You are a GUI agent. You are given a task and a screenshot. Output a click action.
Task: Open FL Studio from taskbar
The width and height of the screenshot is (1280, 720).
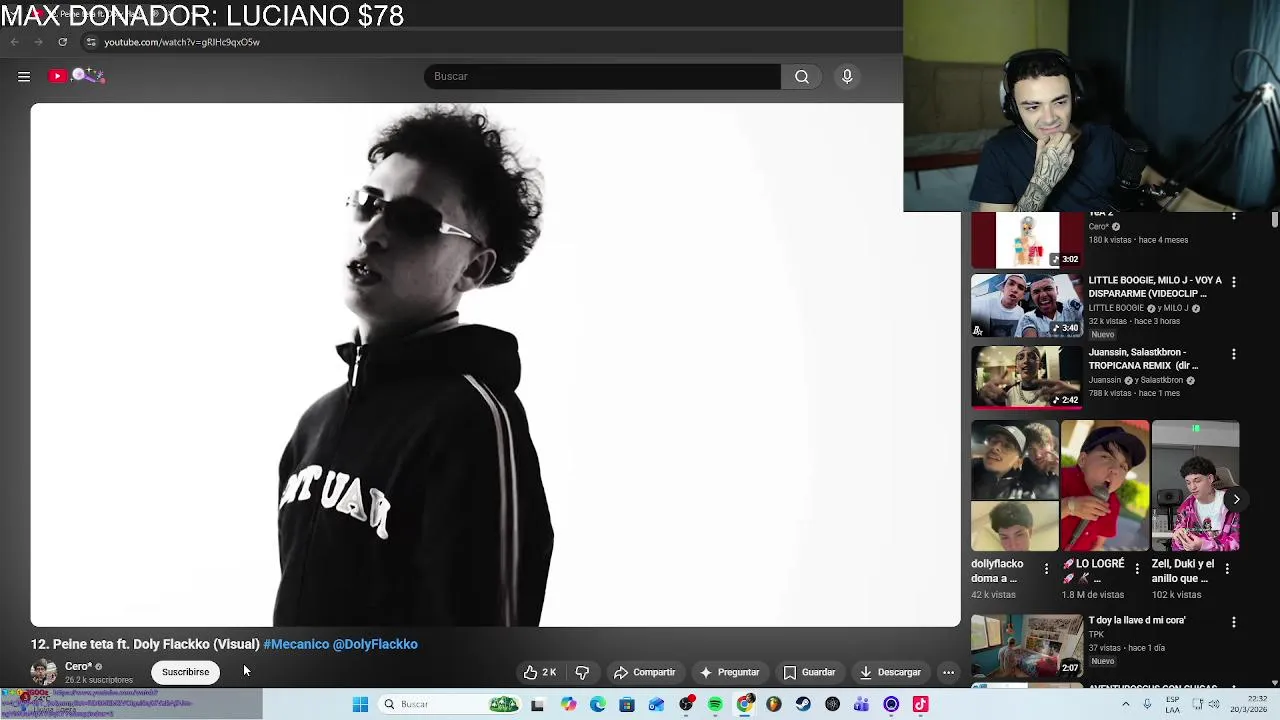click(774, 704)
